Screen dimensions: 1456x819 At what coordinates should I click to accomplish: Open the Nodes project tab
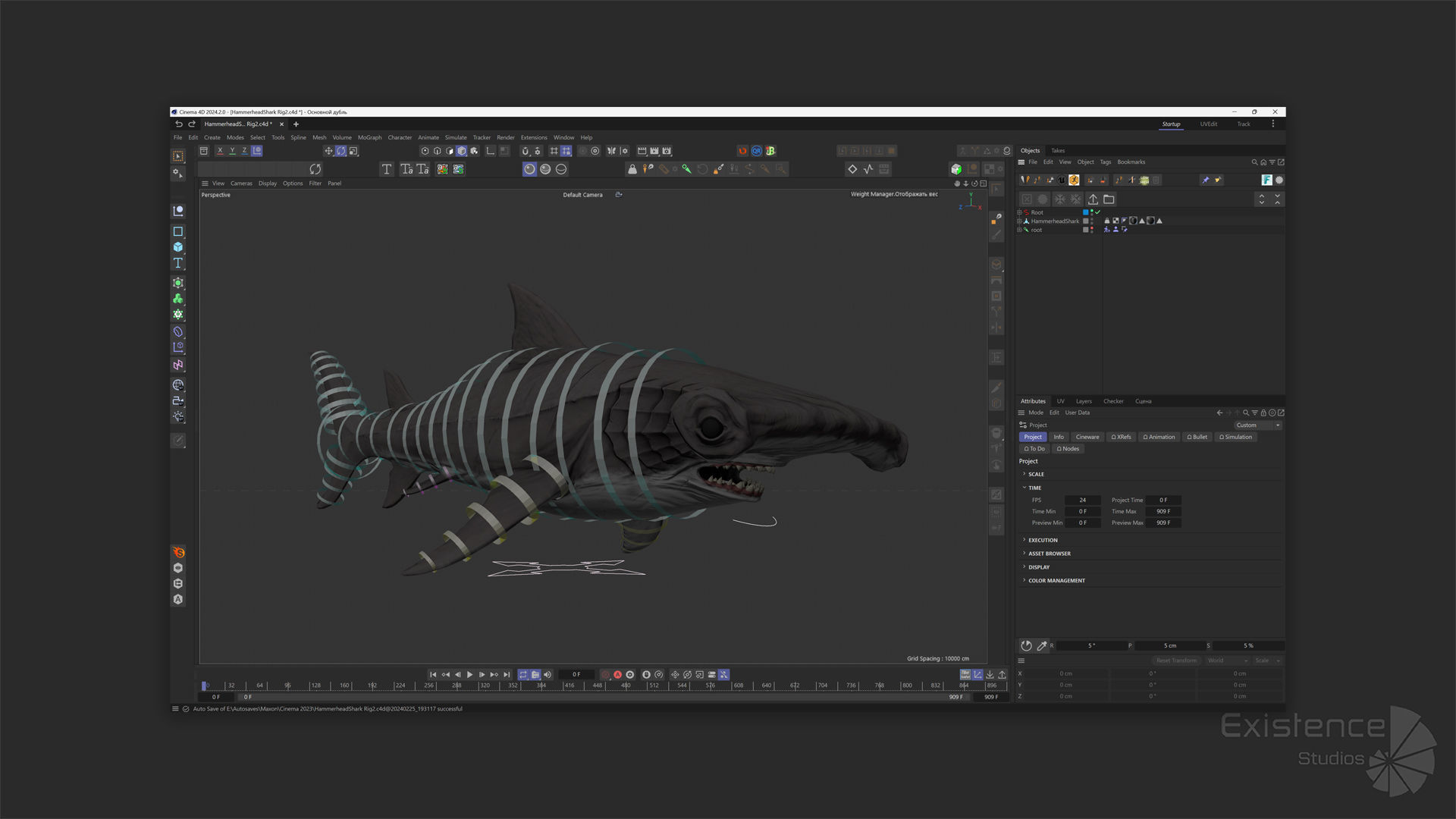click(1068, 449)
